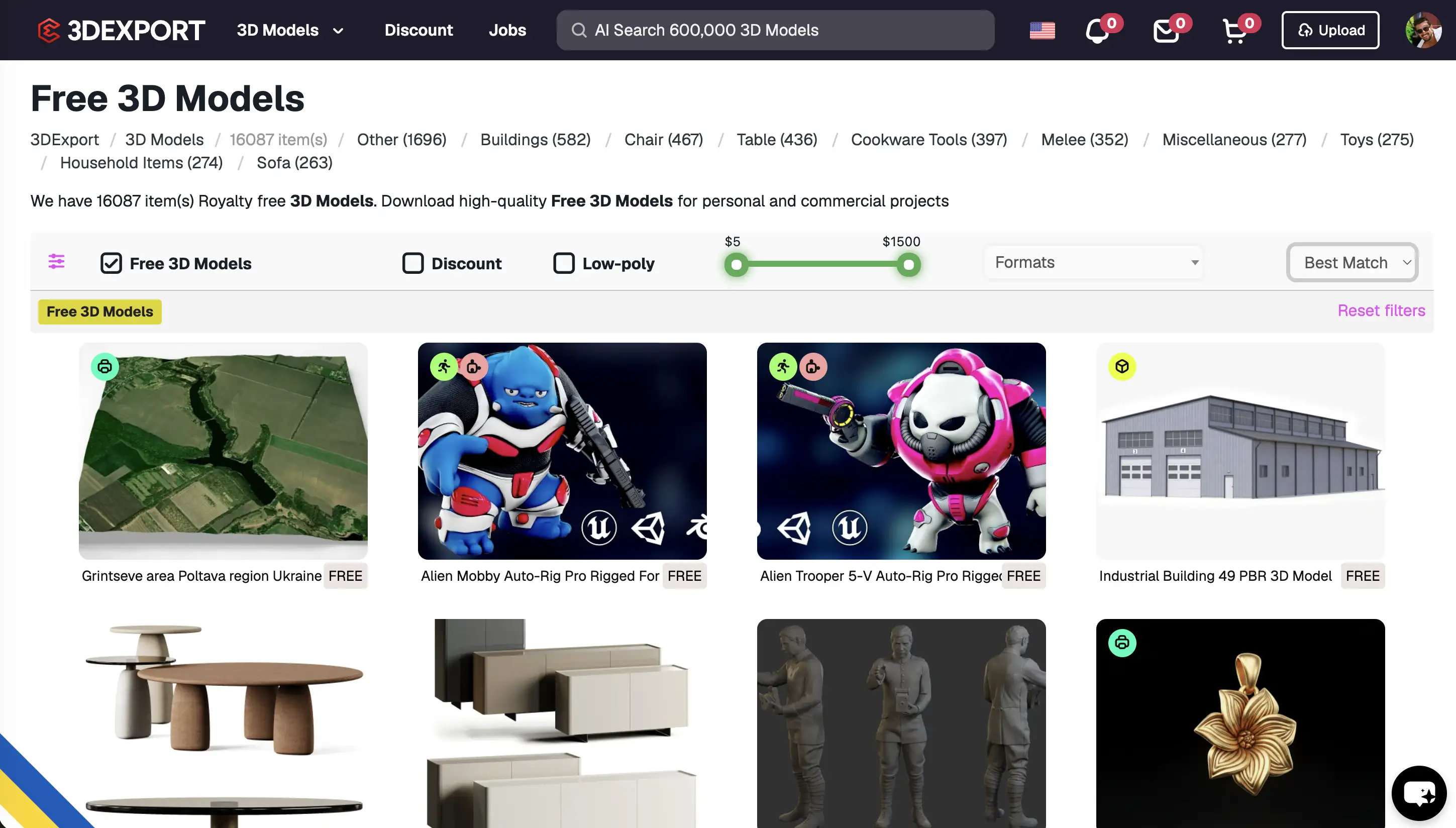Open the Household Items (274) category
This screenshot has width=1456, height=828.
click(141, 163)
